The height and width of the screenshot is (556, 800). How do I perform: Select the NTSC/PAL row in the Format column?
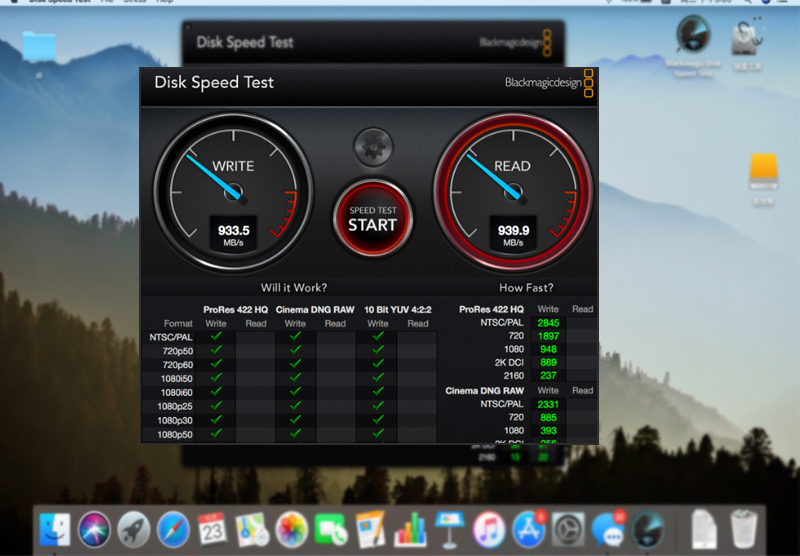pyautogui.click(x=170, y=337)
